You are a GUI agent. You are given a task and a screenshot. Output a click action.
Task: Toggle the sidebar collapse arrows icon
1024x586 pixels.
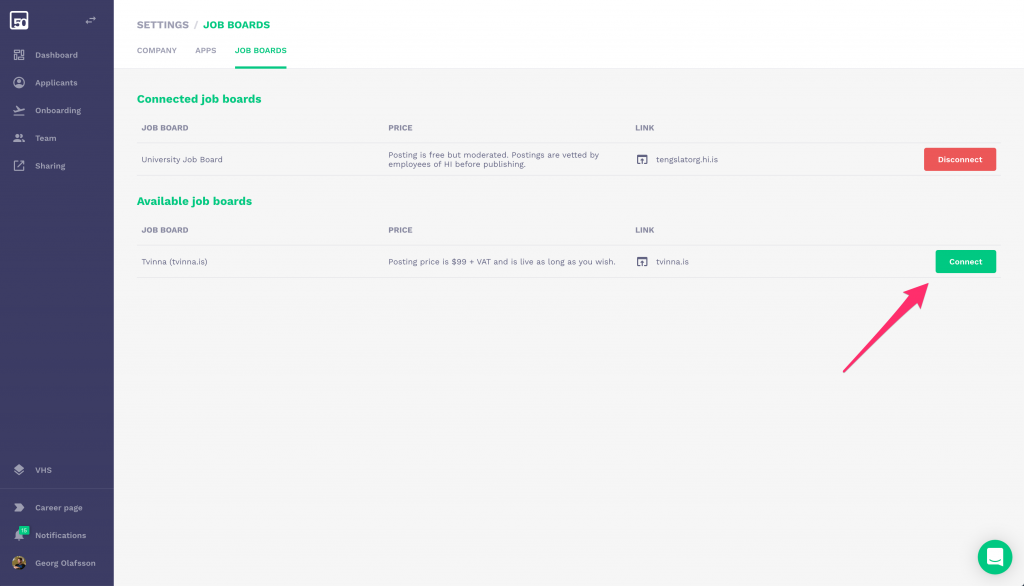91,20
